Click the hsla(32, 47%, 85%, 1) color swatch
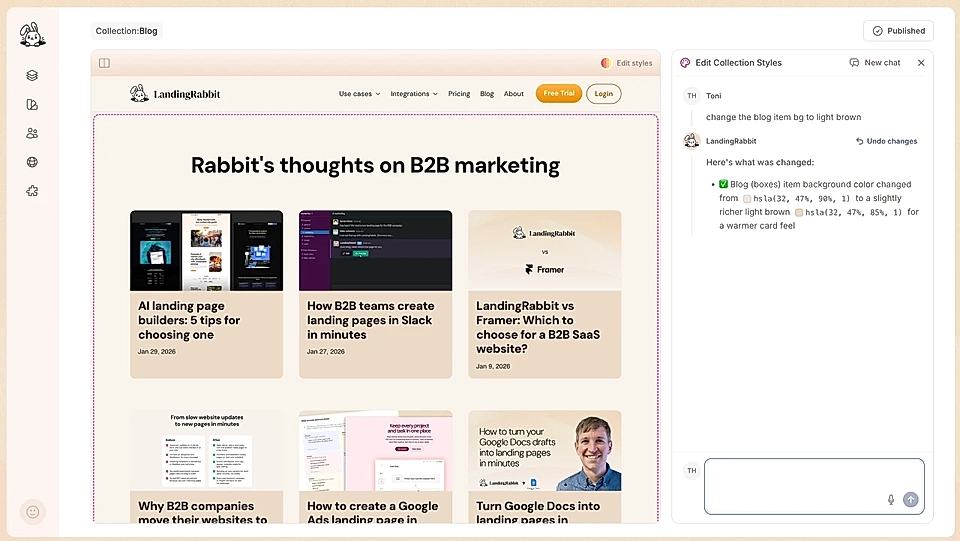 coord(799,212)
